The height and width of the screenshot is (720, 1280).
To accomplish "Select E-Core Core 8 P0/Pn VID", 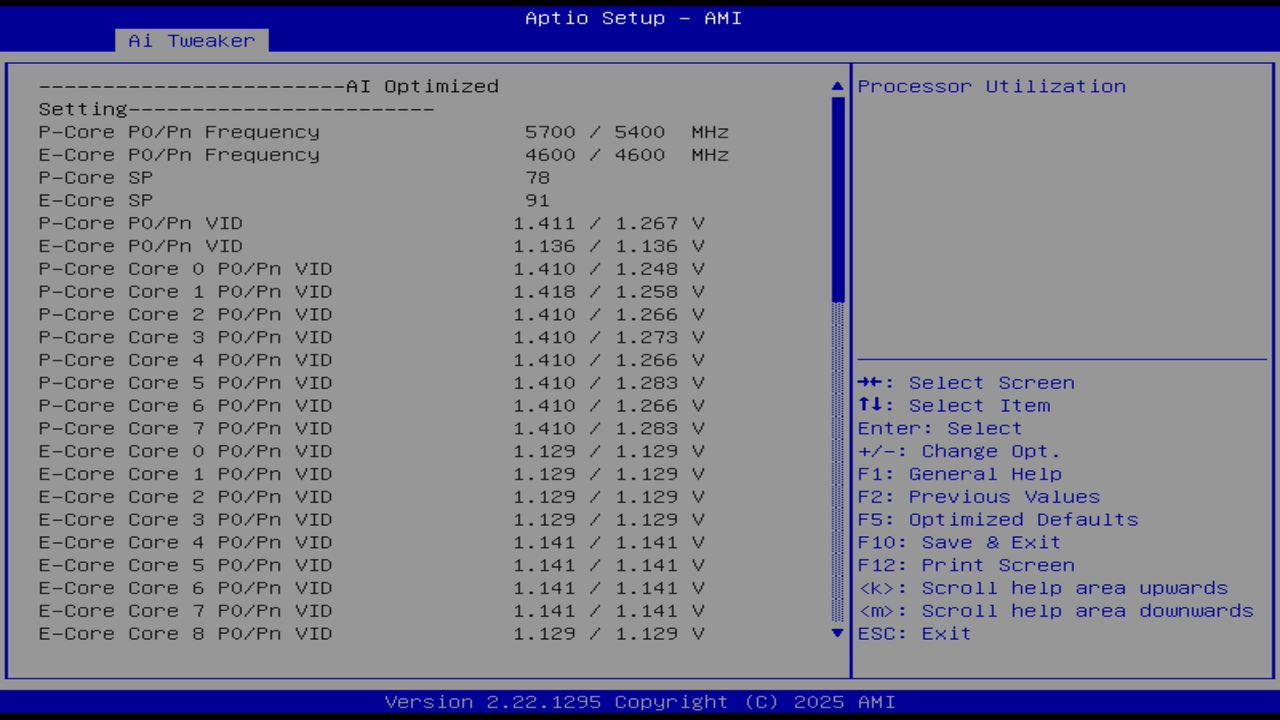I will pos(185,633).
